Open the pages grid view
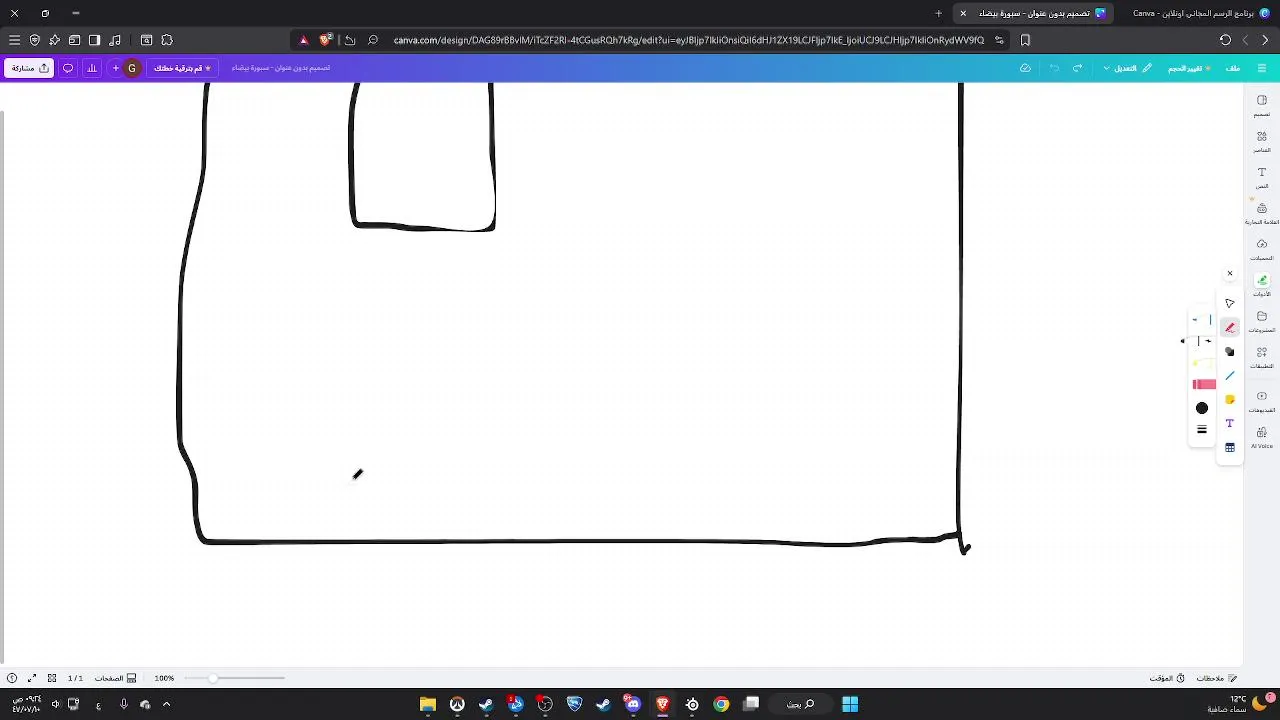This screenshot has height=720, width=1280. coord(52,678)
